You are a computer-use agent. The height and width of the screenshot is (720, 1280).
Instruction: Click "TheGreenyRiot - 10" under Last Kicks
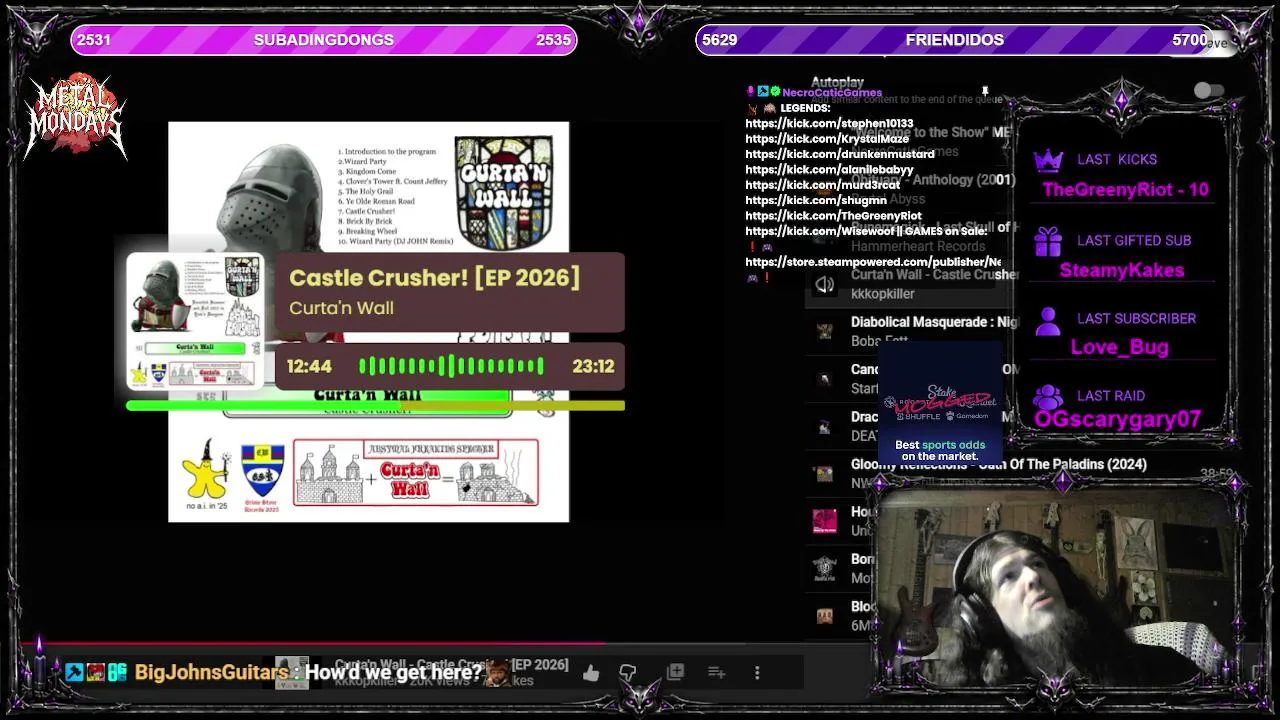pos(1125,190)
